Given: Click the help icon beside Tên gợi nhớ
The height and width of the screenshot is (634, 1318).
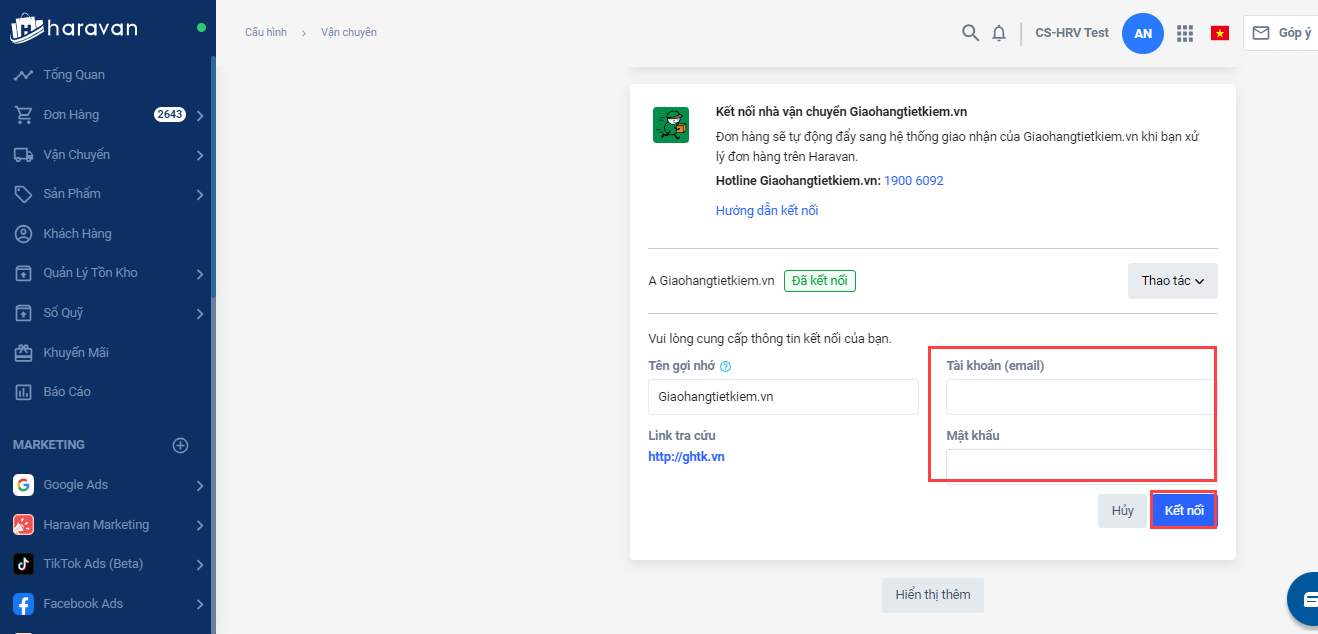Looking at the screenshot, I should [x=726, y=367].
